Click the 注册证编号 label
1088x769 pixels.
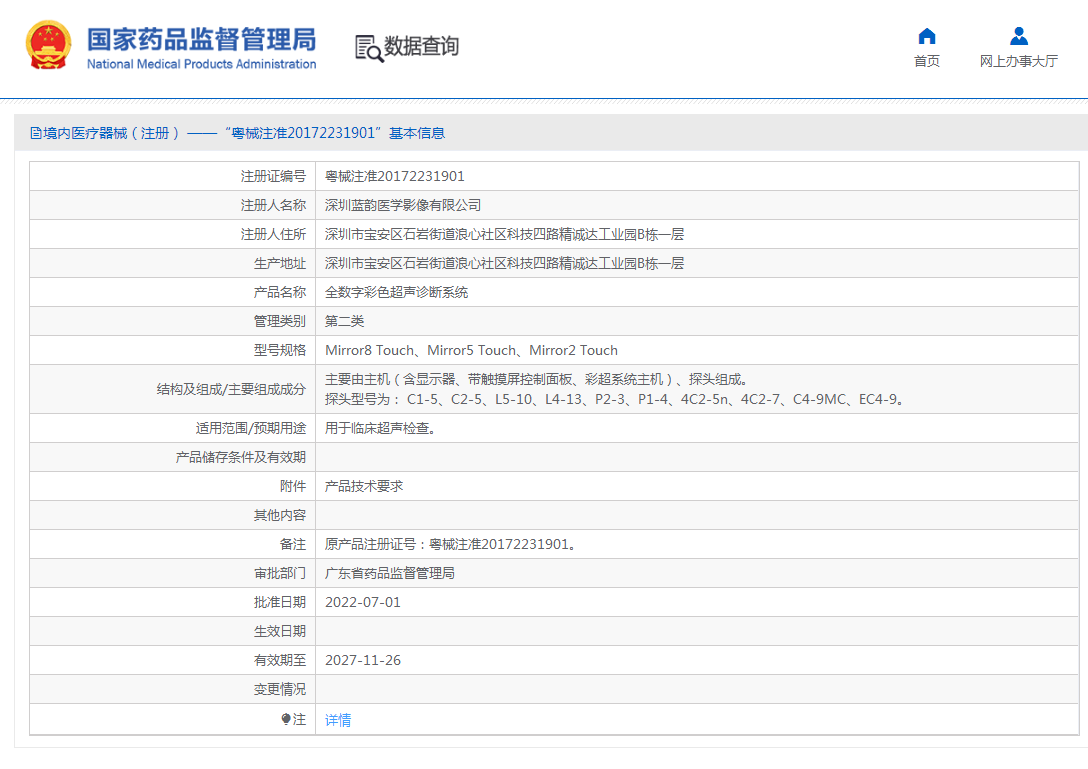click(273, 176)
